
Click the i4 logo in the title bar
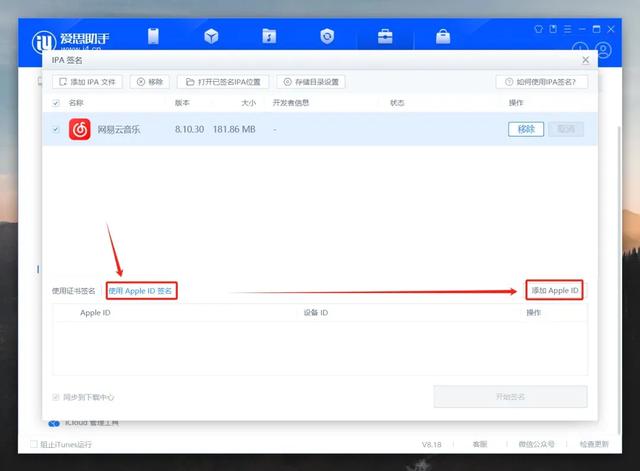[44, 41]
